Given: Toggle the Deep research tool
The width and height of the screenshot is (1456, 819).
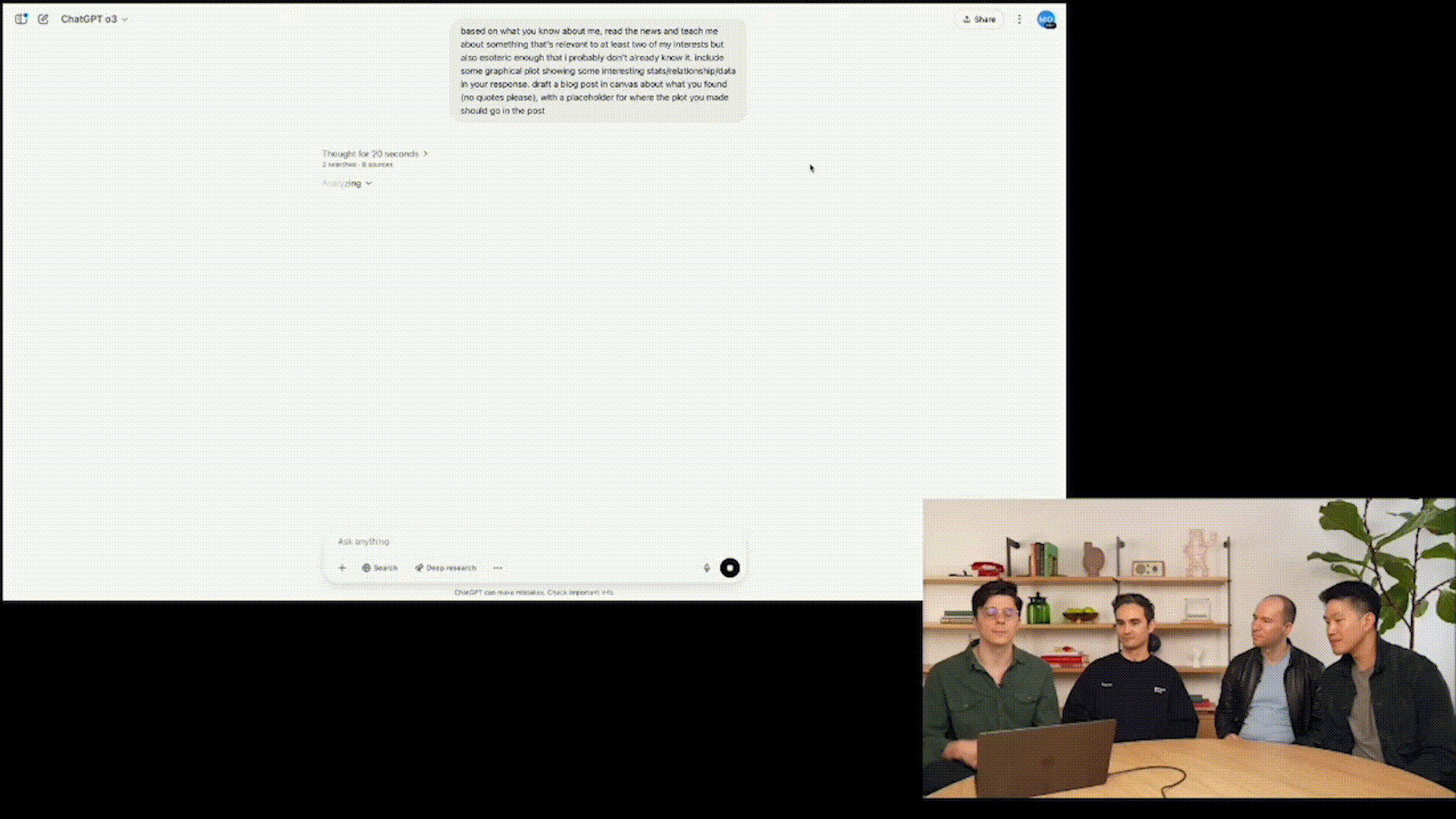Looking at the screenshot, I should pyautogui.click(x=446, y=568).
